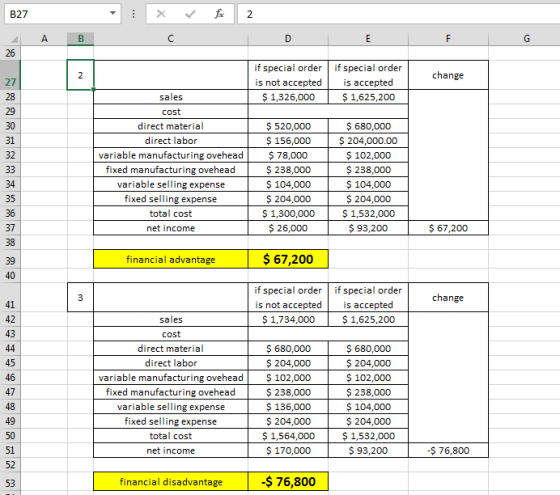The width and height of the screenshot is (560, 495).
Task: Select column G header
Action: 526,39
